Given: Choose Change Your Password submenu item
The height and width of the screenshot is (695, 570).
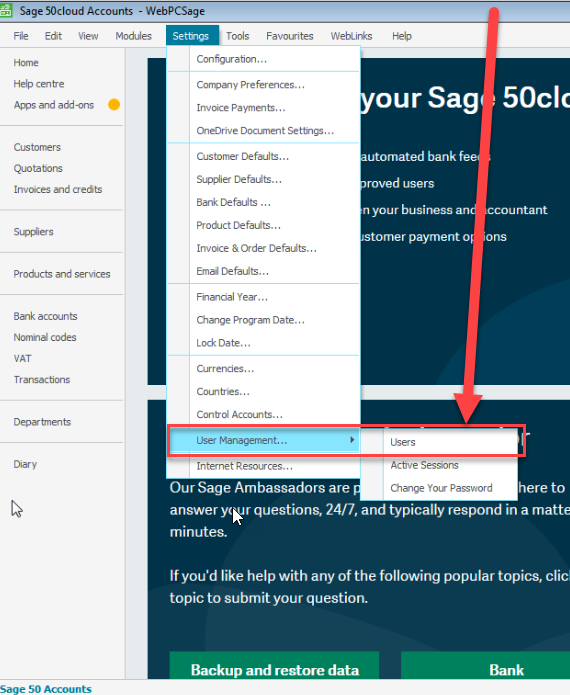Looking at the screenshot, I should point(439,488).
